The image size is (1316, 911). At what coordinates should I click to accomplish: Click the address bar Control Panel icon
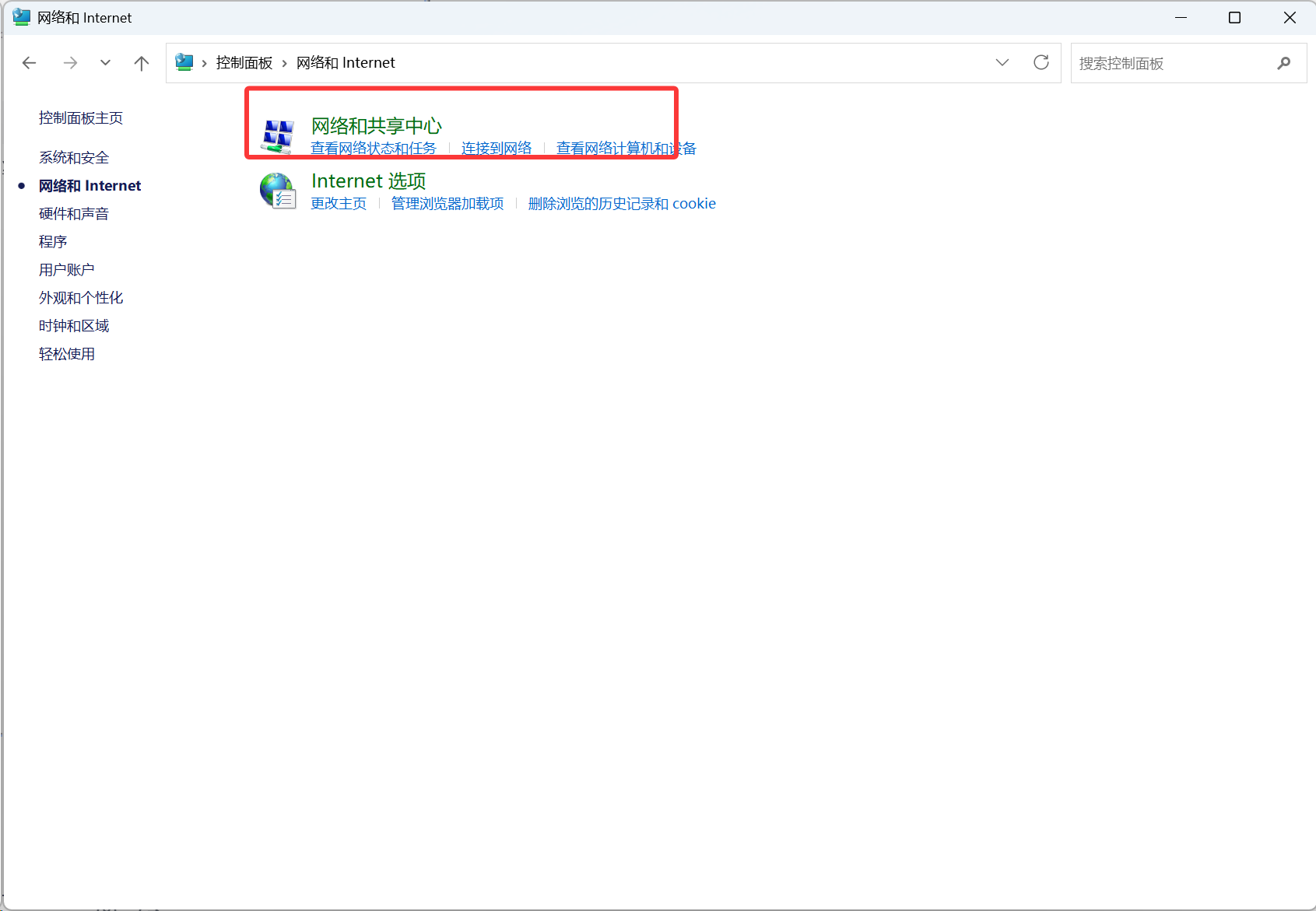pyautogui.click(x=184, y=62)
